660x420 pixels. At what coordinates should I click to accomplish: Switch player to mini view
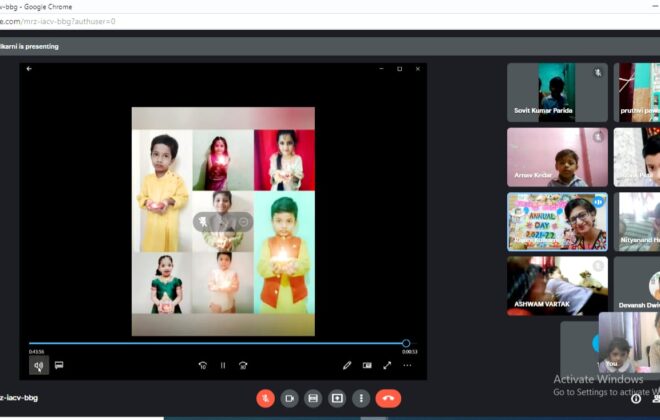click(x=367, y=365)
